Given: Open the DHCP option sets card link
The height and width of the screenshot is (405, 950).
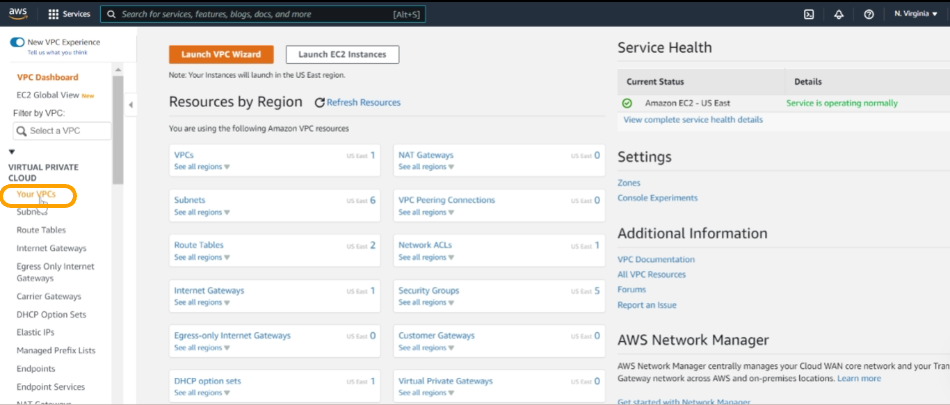Looking at the screenshot, I should click(207, 381).
